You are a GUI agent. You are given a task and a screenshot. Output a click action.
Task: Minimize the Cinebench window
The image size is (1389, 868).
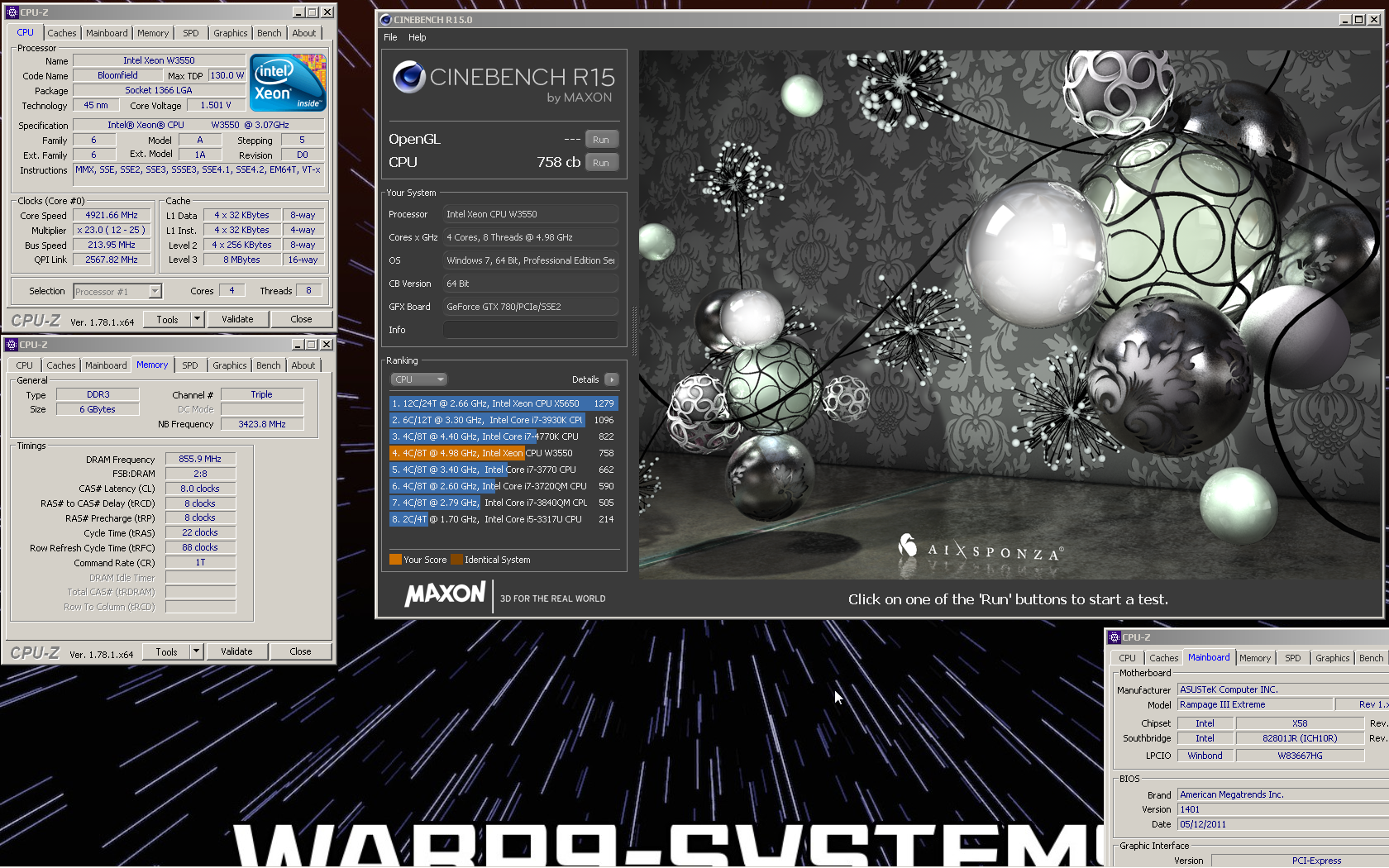[1345, 20]
